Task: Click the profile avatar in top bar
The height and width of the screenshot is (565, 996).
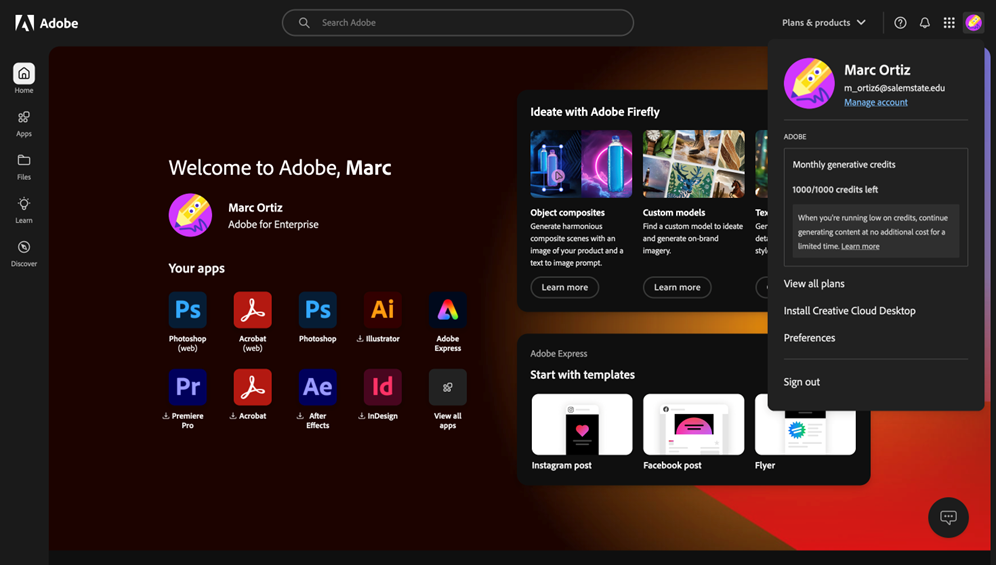Action: [973, 23]
